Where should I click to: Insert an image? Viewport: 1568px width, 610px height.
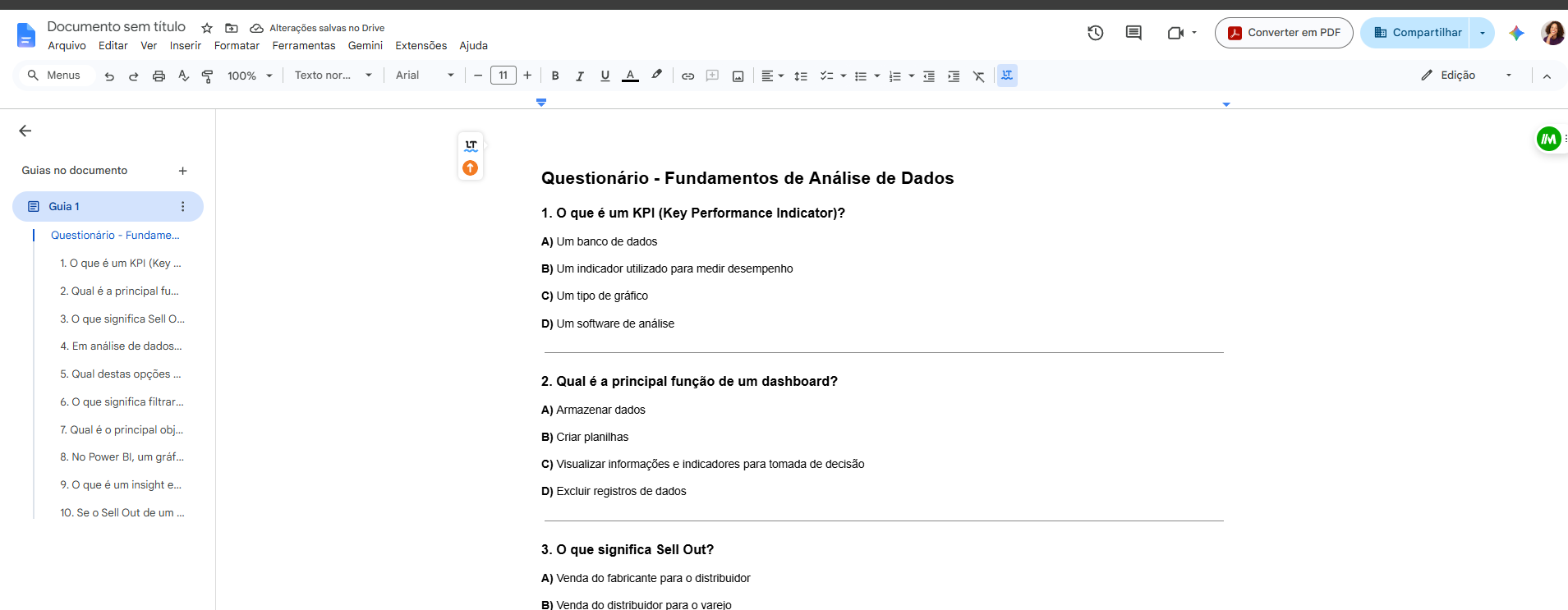click(738, 76)
